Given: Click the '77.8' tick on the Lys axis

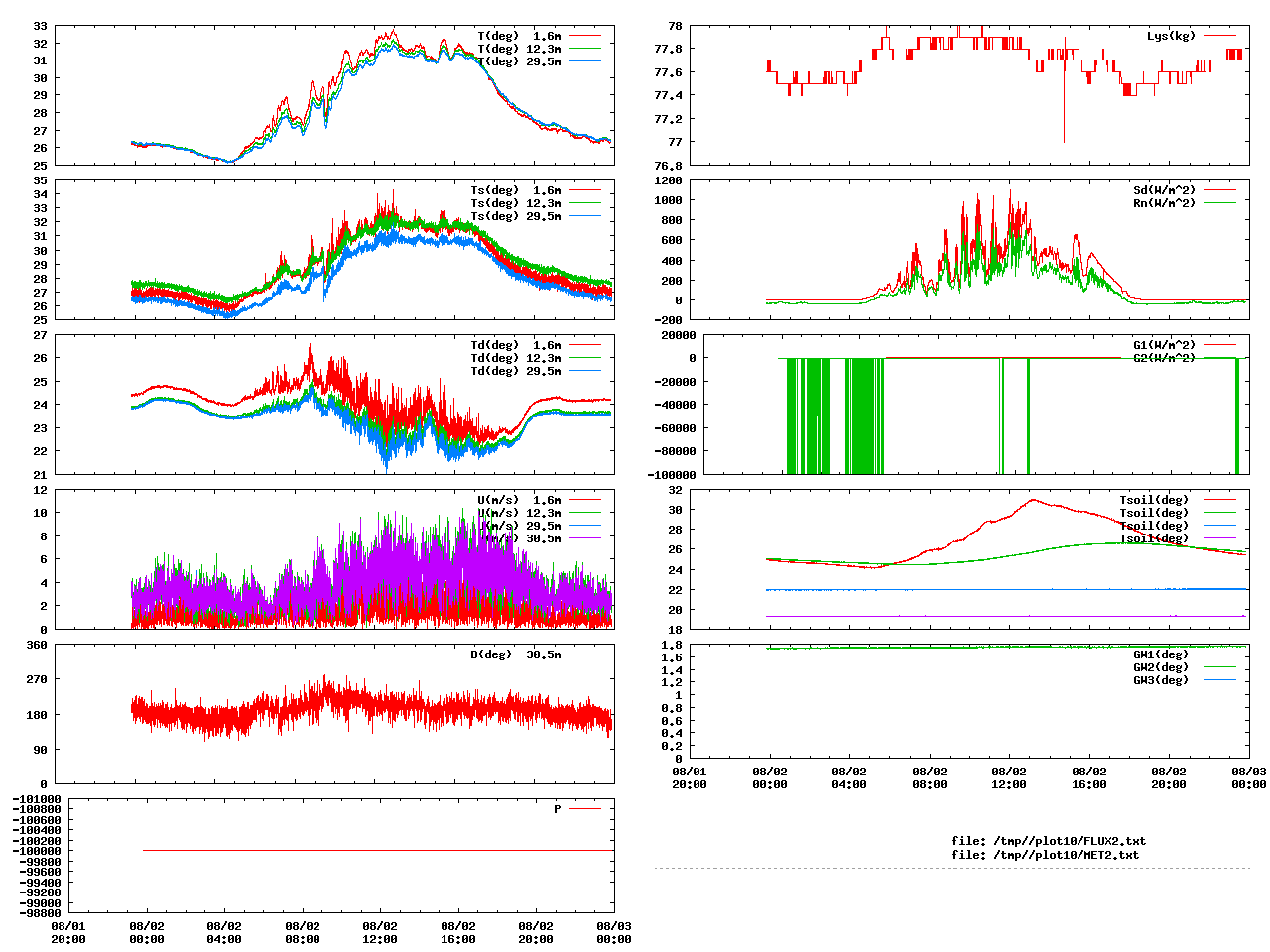Looking at the screenshot, I should 669,49.
